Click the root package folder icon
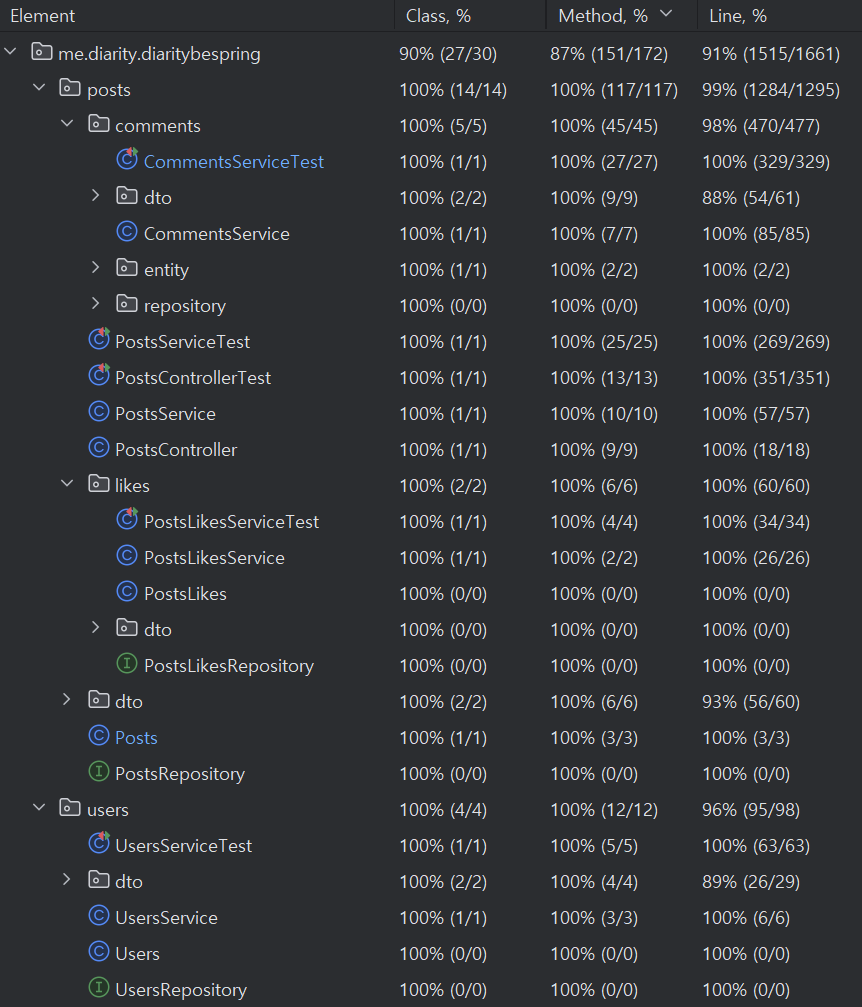Viewport: 862px width, 1007px height. tap(42, 51)
